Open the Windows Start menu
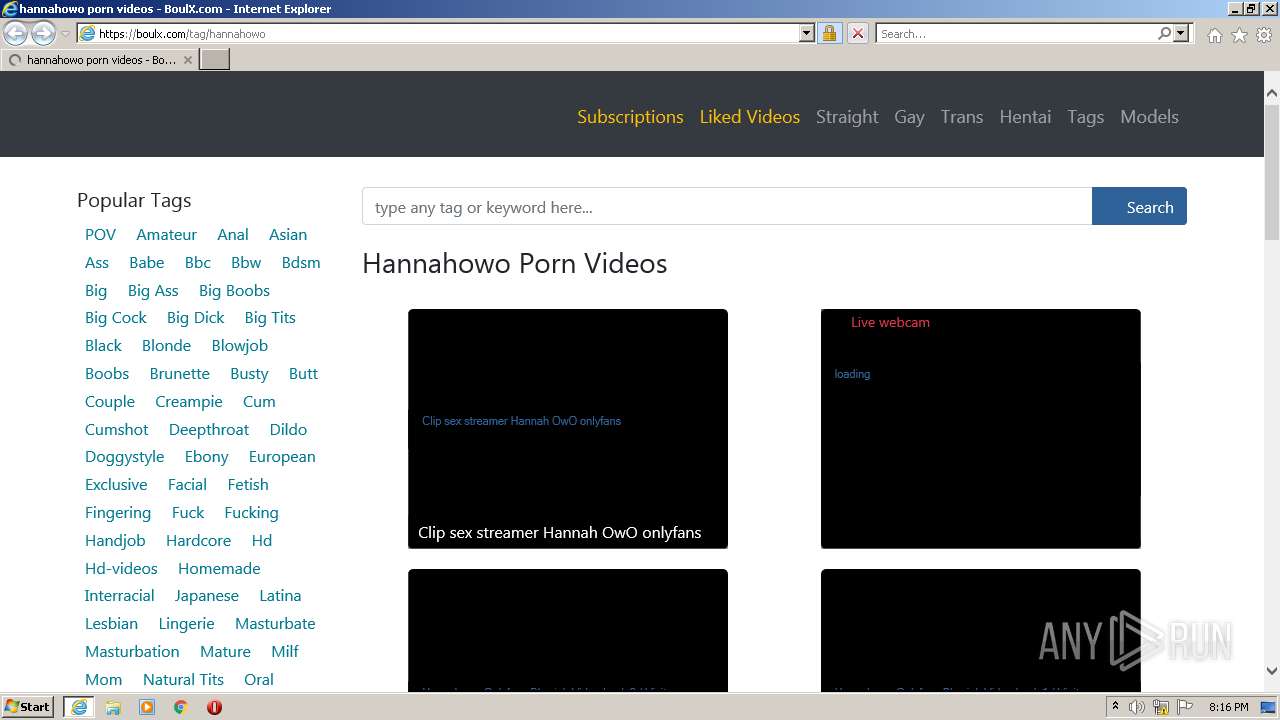 28,707
